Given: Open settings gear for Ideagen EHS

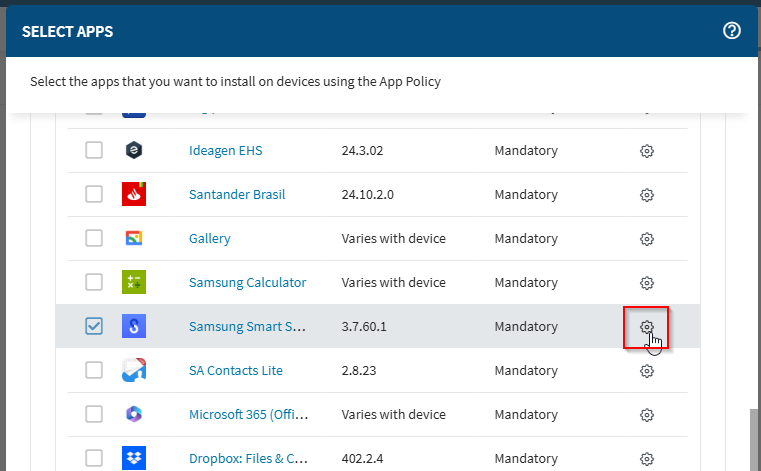Looking at the screenshot, I should point(646,151).
